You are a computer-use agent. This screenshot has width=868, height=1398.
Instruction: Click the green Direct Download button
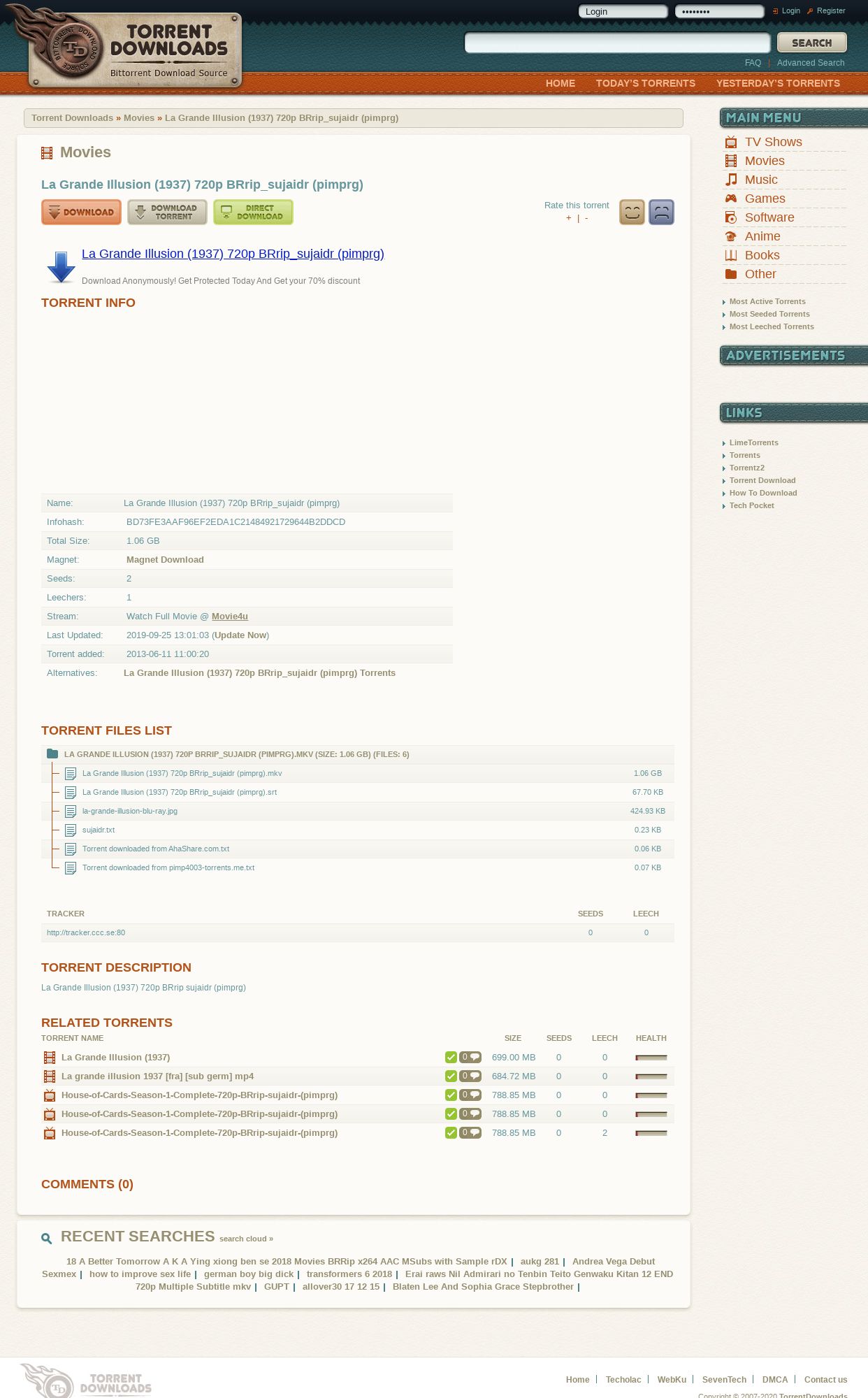point(253,212)
